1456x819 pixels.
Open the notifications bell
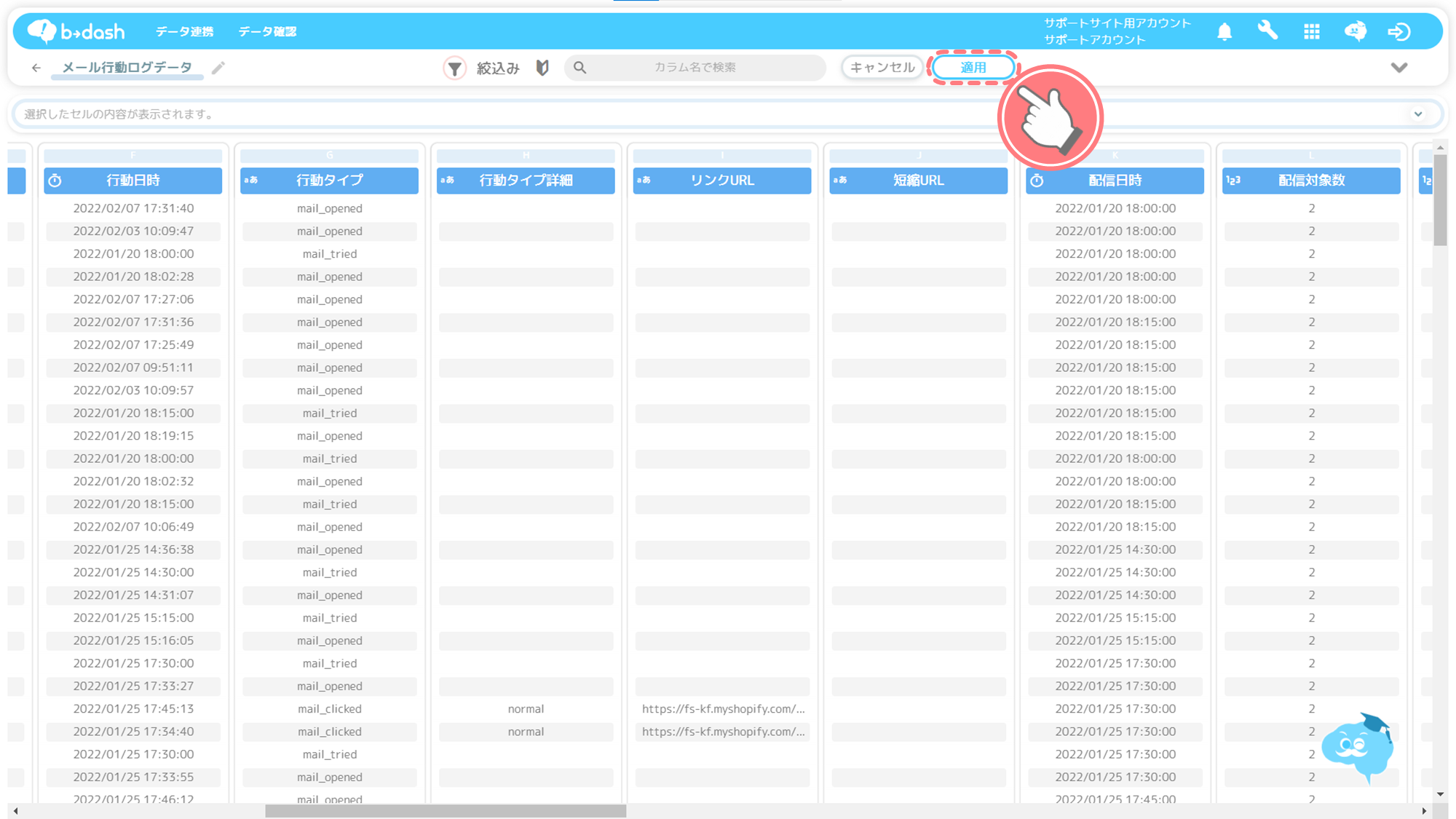click(1224, 31)
